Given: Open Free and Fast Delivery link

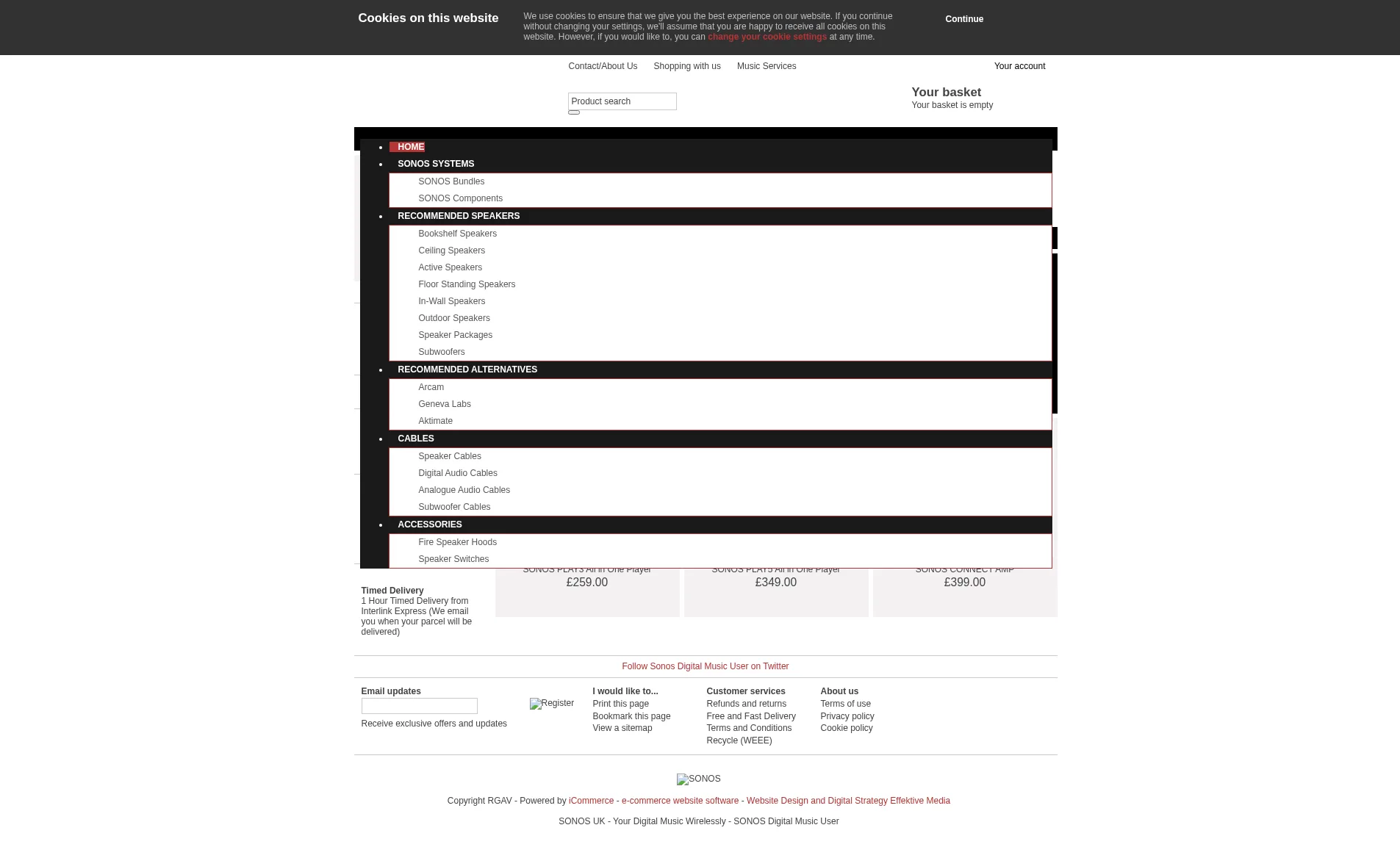Looking at the screenshot, I should (x=750, y=716).
